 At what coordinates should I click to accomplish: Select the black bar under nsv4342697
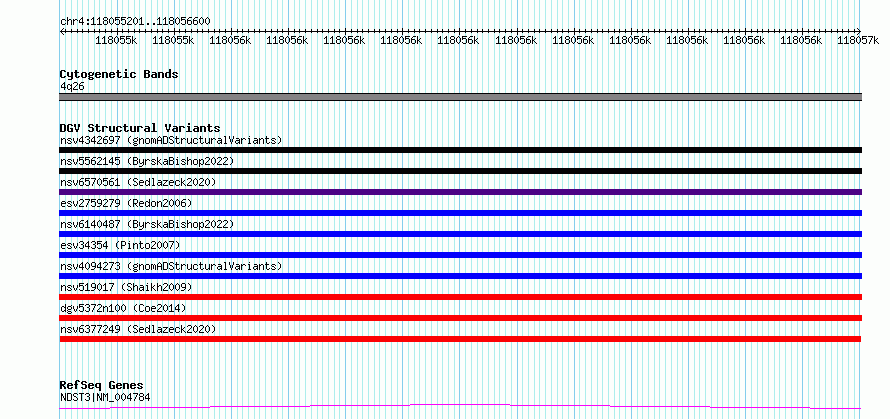pyautogui.click(x=460, y=150)
